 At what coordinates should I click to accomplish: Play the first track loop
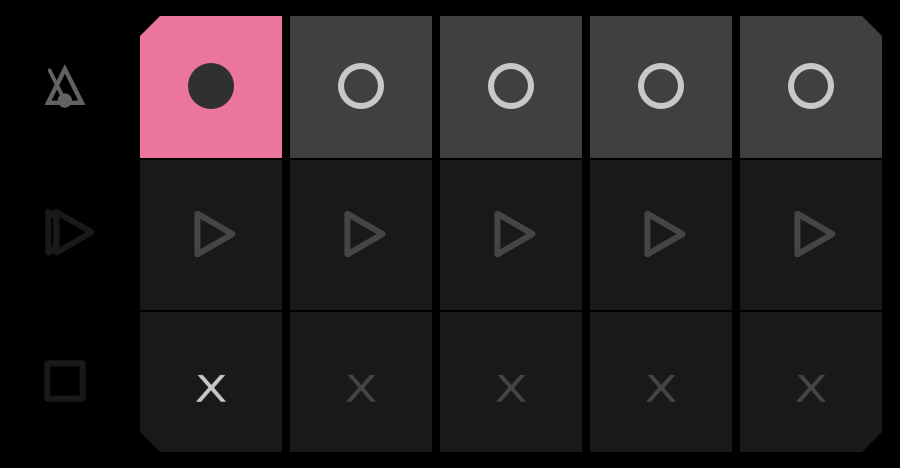[211, 235]
